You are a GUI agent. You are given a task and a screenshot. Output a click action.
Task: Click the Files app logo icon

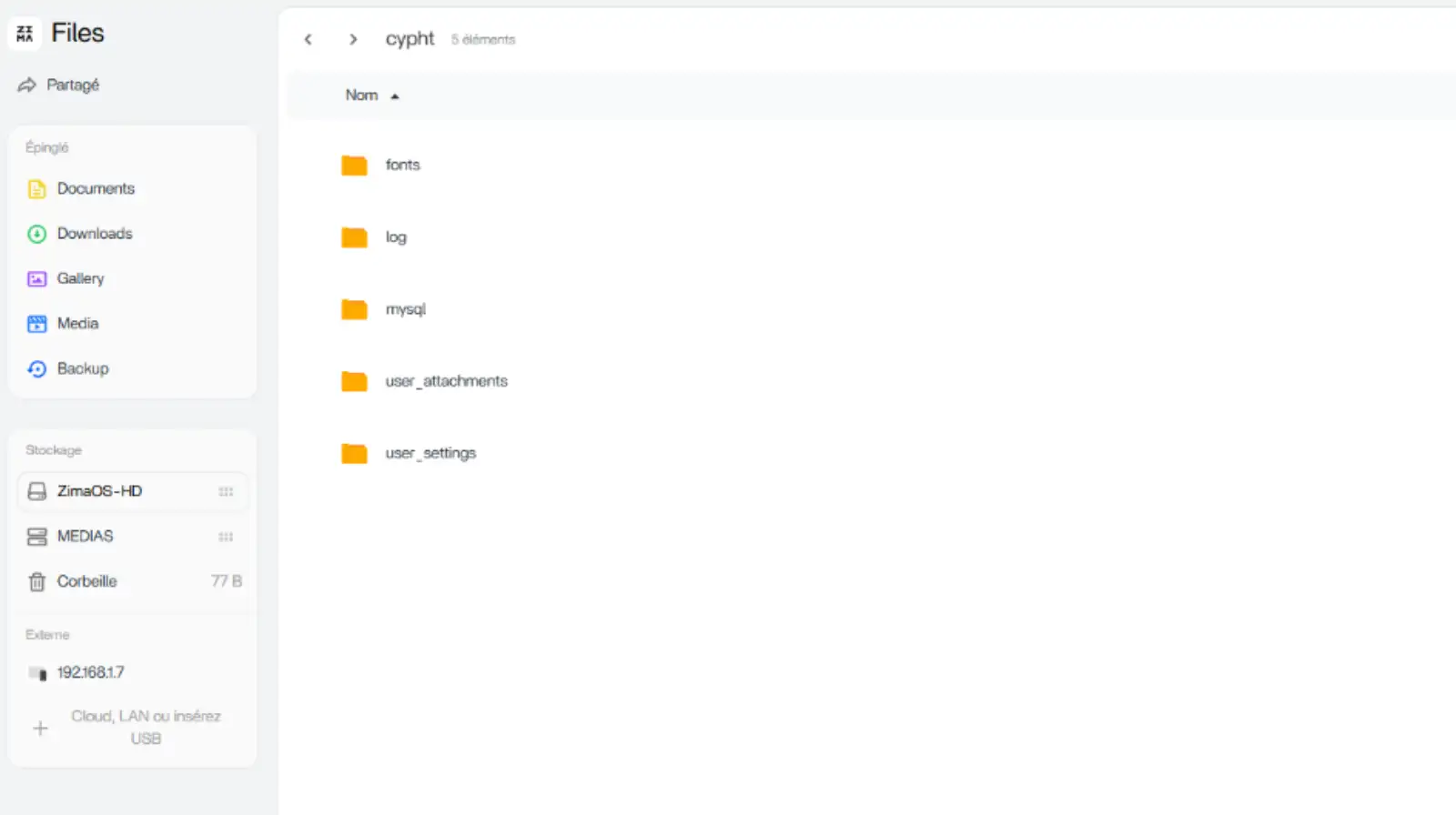[x=25, y=34]
